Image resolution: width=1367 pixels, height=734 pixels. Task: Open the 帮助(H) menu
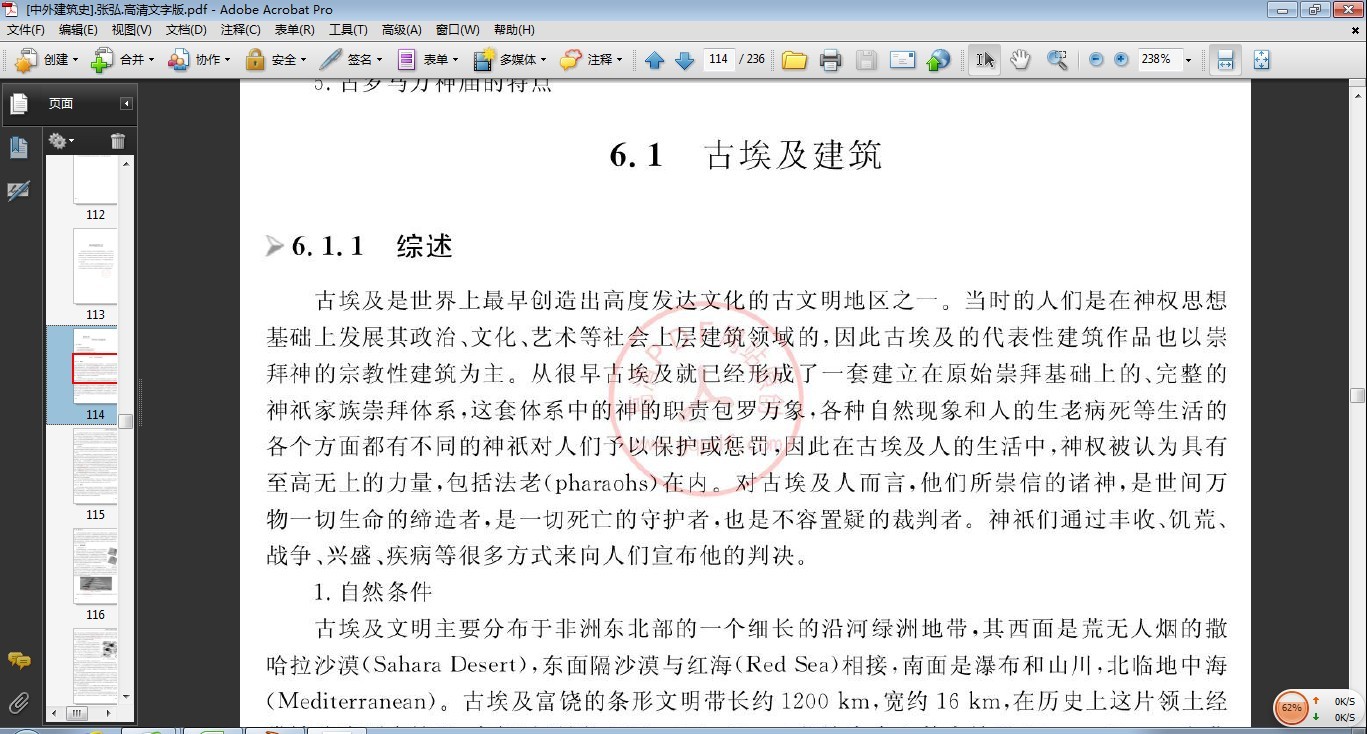coord(514,30)
